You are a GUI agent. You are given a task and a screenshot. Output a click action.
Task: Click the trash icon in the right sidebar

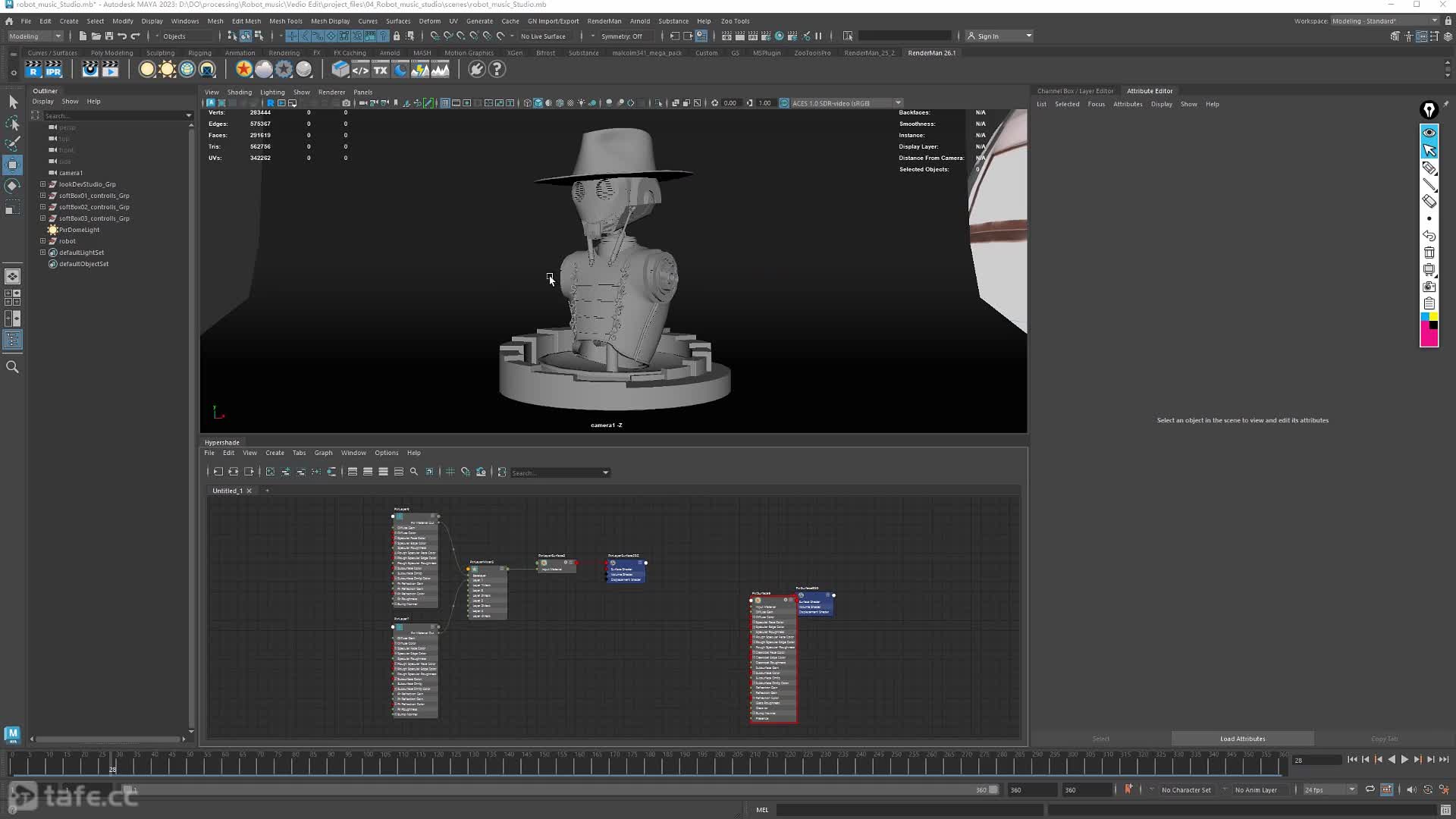[1429, 253]
